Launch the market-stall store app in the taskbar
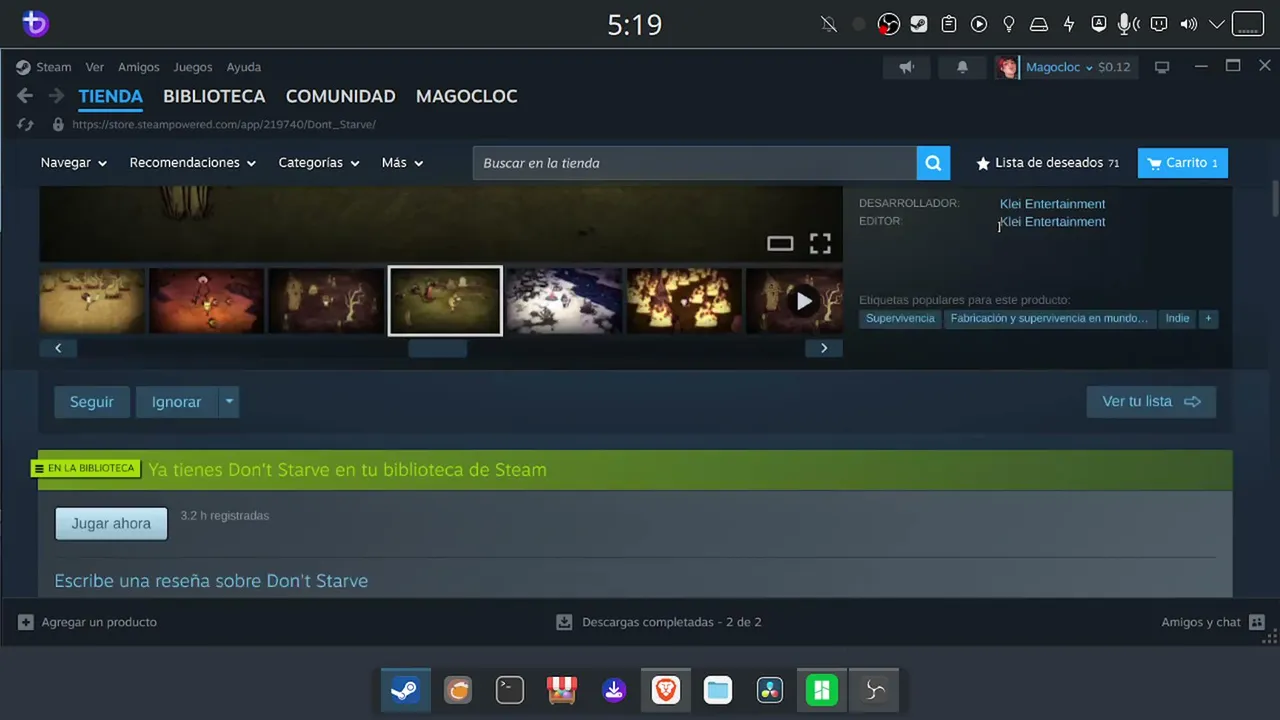This screenshot has height=720, width=1280. [x=562, y=690]
